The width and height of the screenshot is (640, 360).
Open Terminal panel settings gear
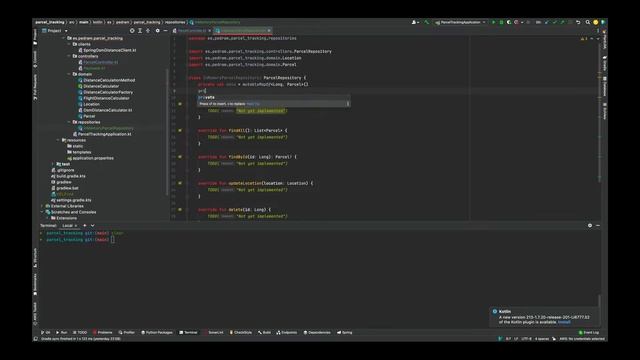[590, 226]
